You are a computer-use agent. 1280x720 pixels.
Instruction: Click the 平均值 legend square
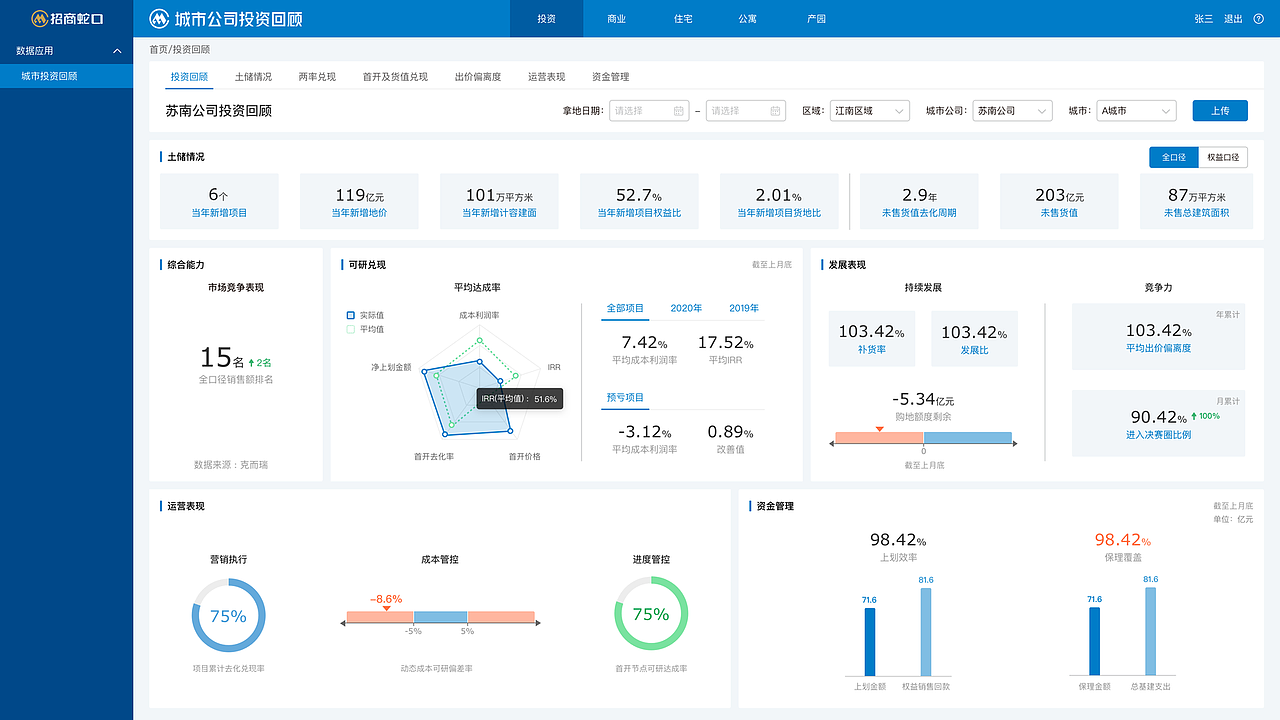coord(350,328)
